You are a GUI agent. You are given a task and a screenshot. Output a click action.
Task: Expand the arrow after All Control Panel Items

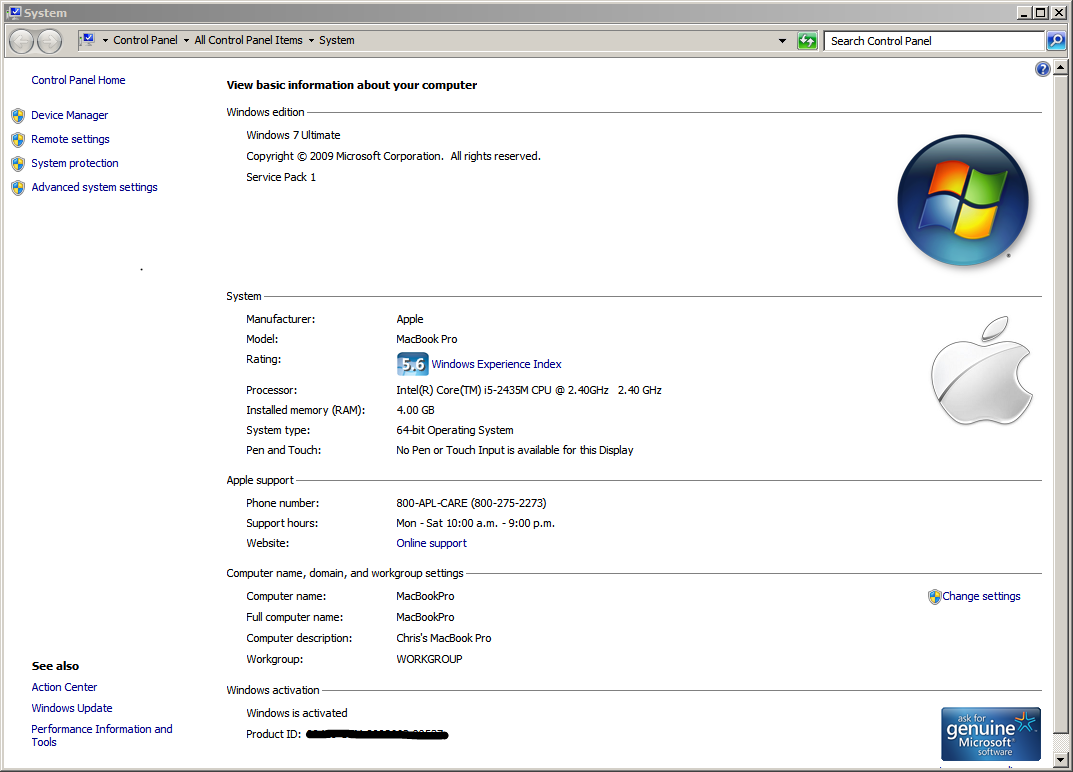[311, 40]
